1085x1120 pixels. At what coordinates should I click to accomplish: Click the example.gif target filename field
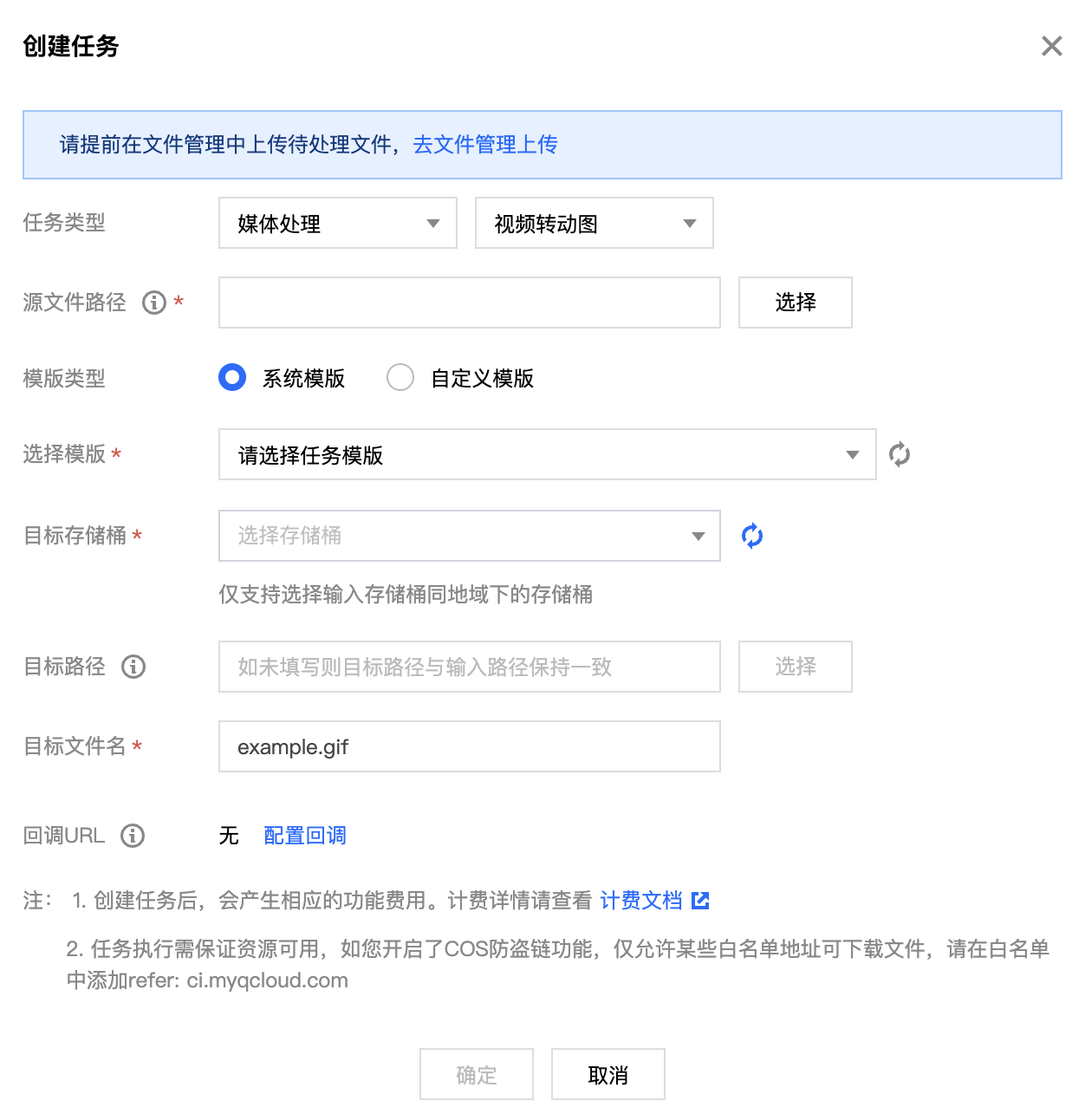point(470,746)
